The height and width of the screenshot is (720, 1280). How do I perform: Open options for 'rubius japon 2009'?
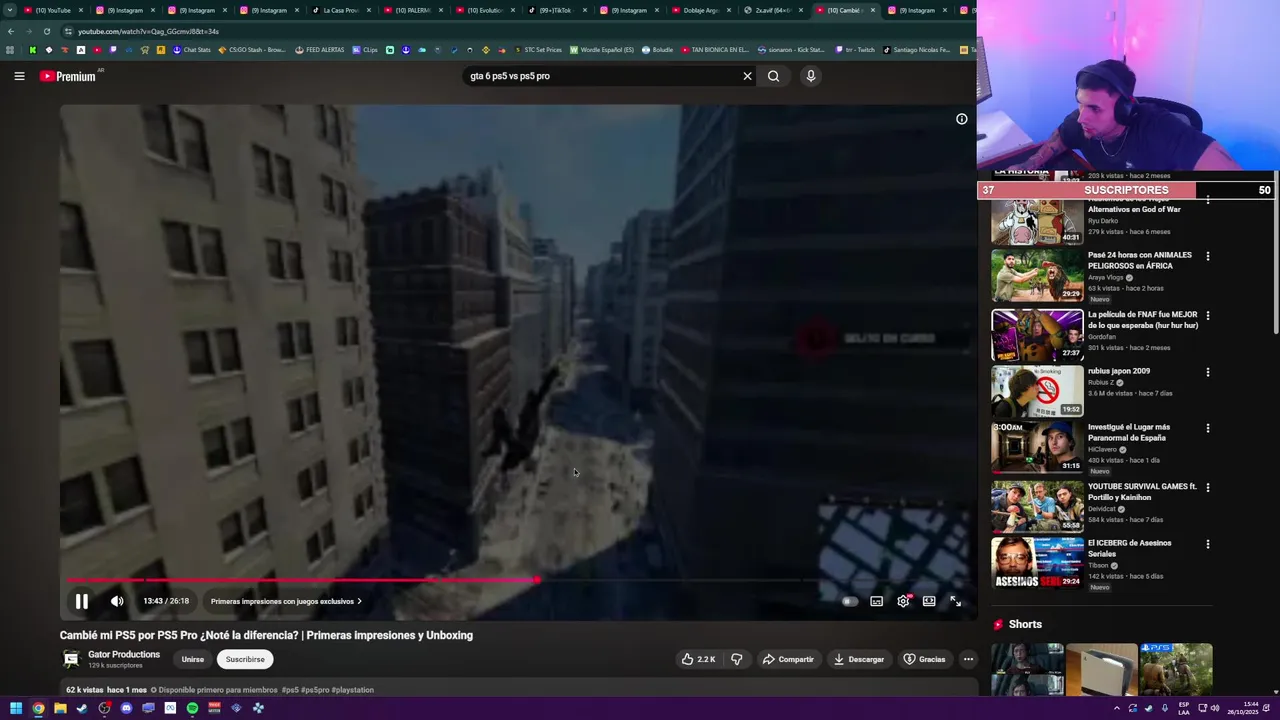pos(1208,372)
